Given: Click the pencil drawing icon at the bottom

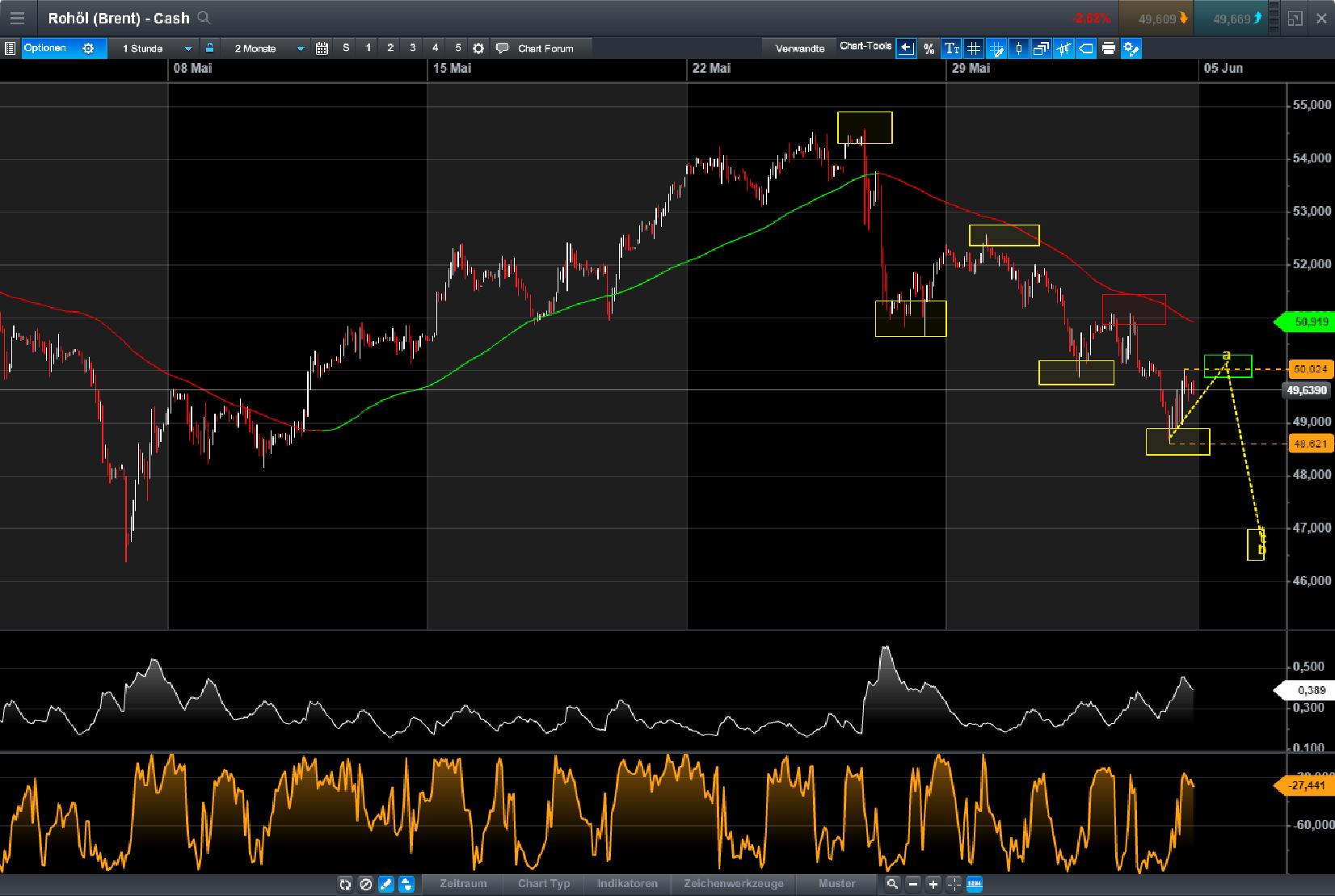Looking at the screenshot, I should point(385,884).
